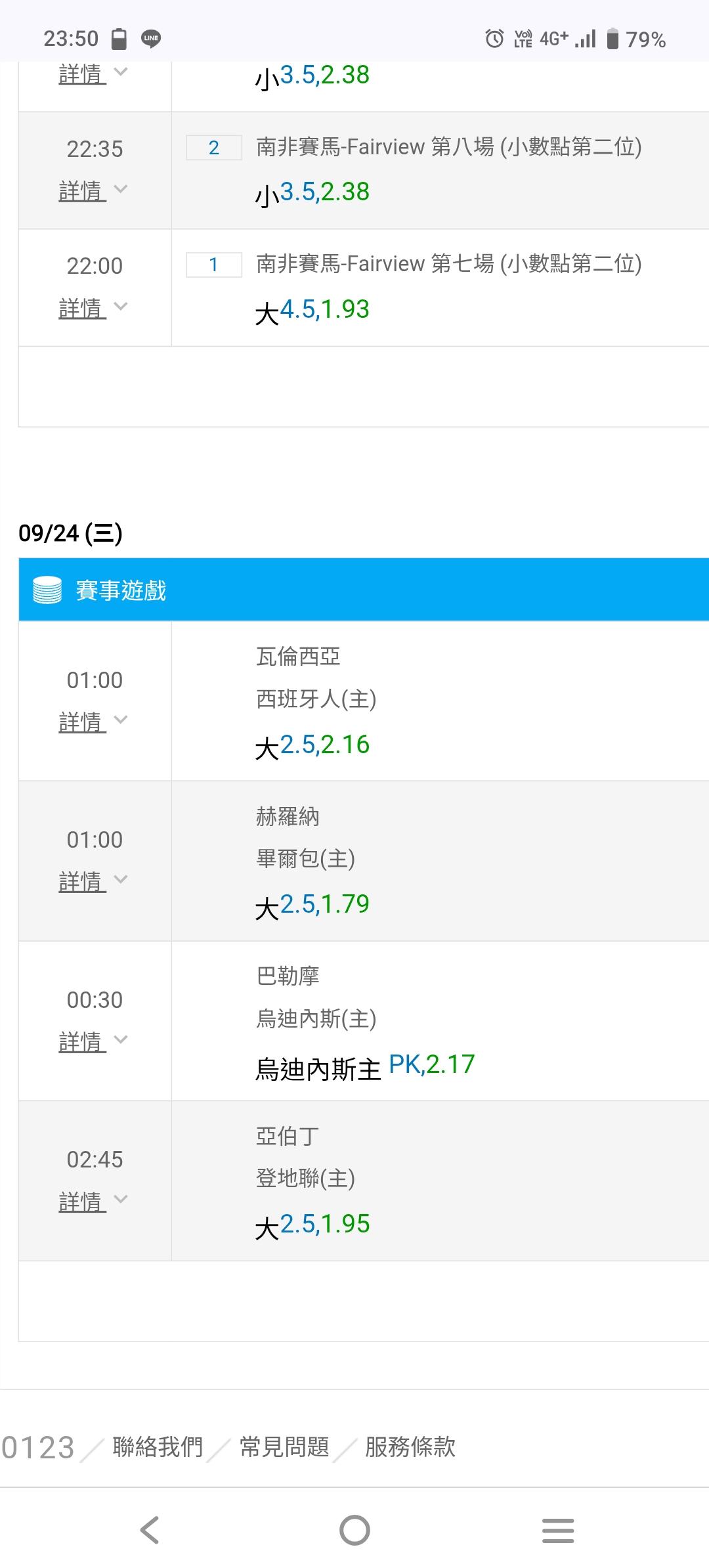This screenshot has width=709, height=1568.
Task: Open the 聯絡我們 footer link
Action: 158,1447
